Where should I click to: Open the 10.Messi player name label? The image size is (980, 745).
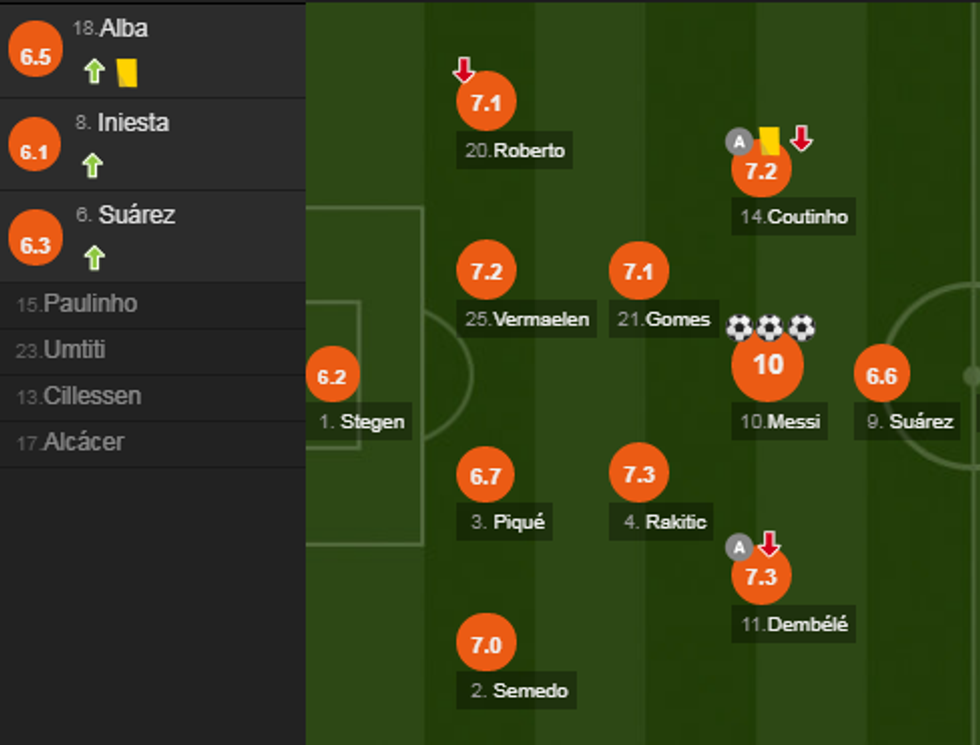pyautogui.click(x=780, y=421)
